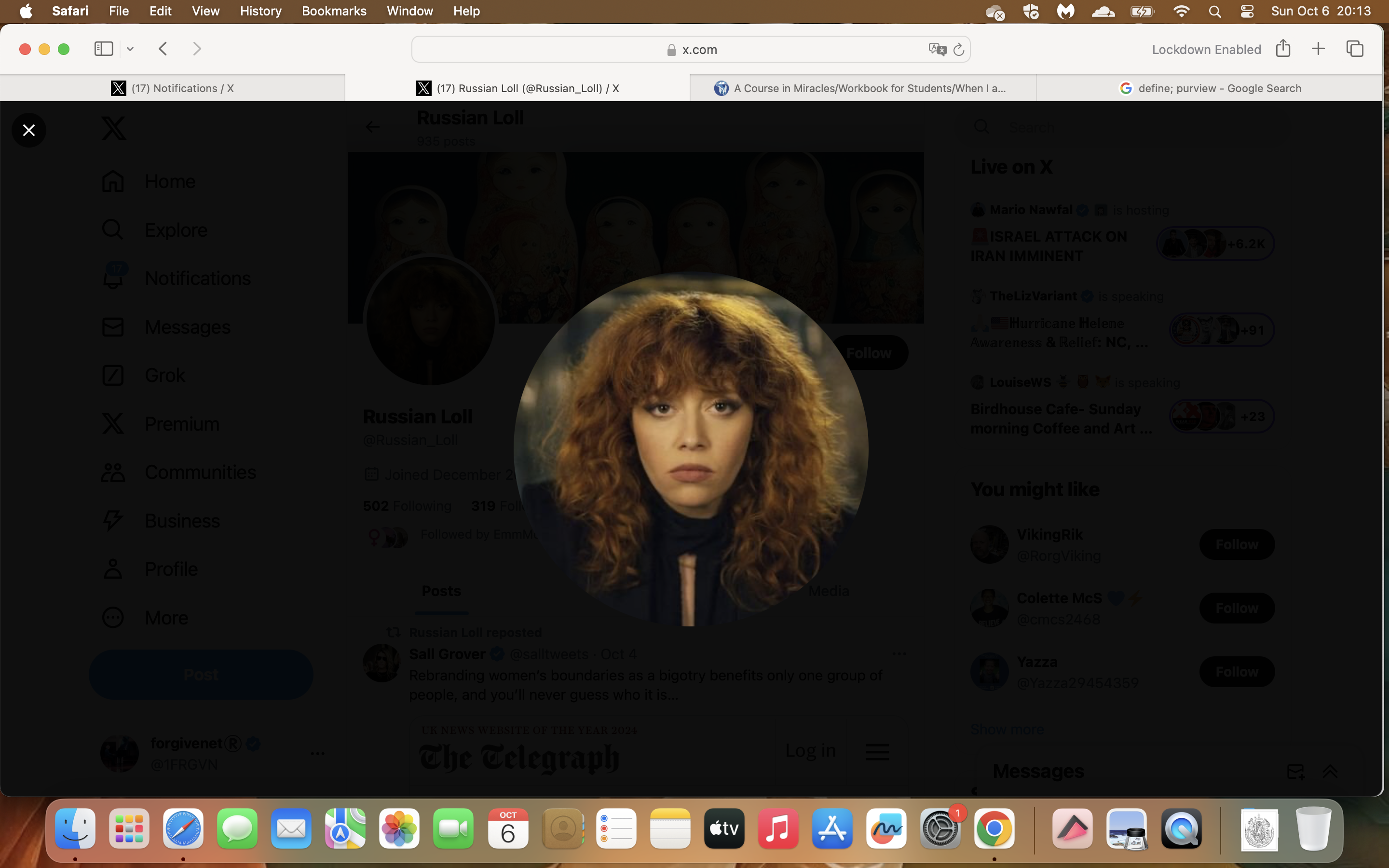This screenshot has height=868, width=1389.
Task: Follow Yazza
Action: (x=1237, y=672)
